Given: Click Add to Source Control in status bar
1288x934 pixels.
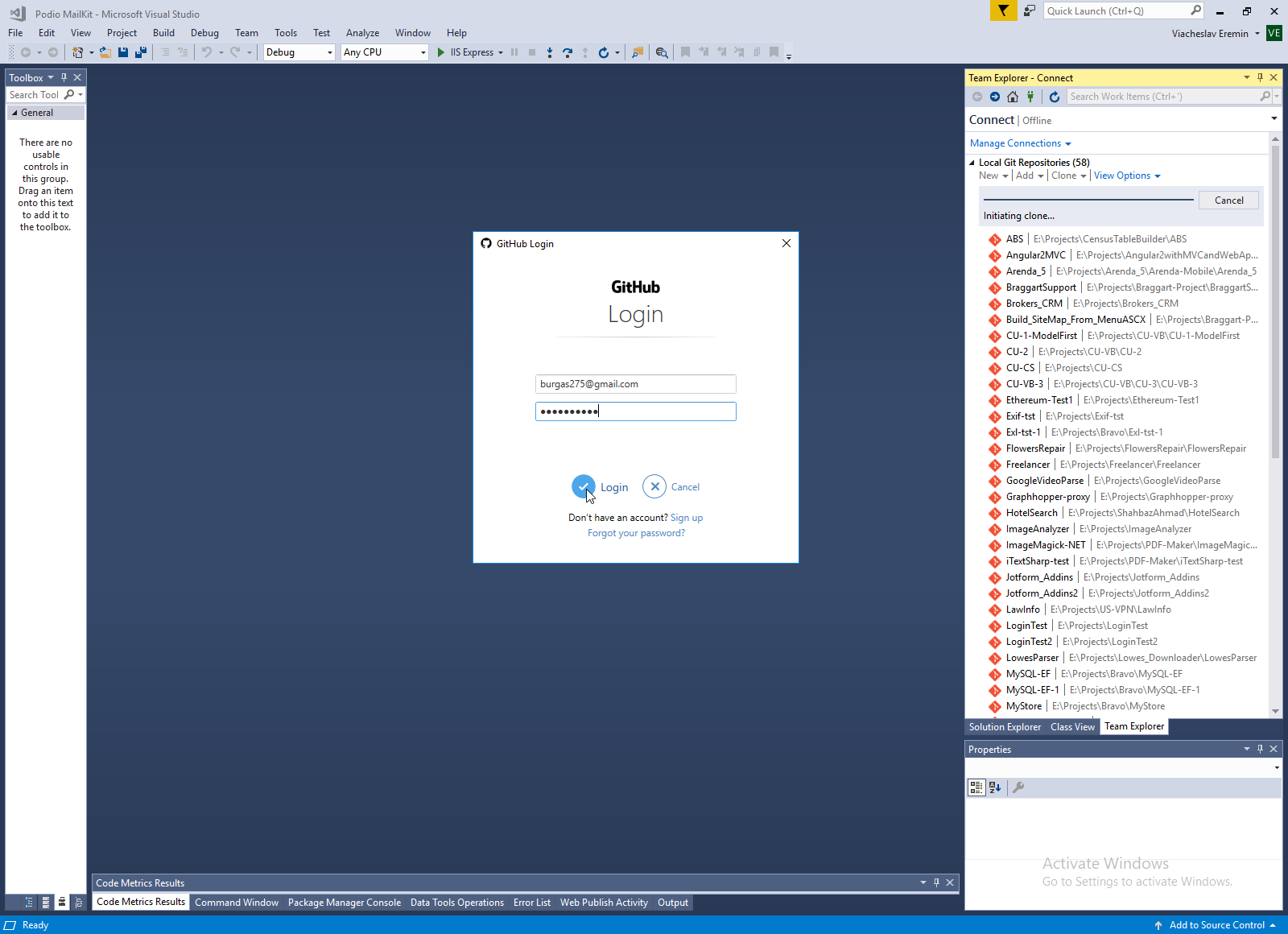Looking at the screenshot, I should (1216, 925).
